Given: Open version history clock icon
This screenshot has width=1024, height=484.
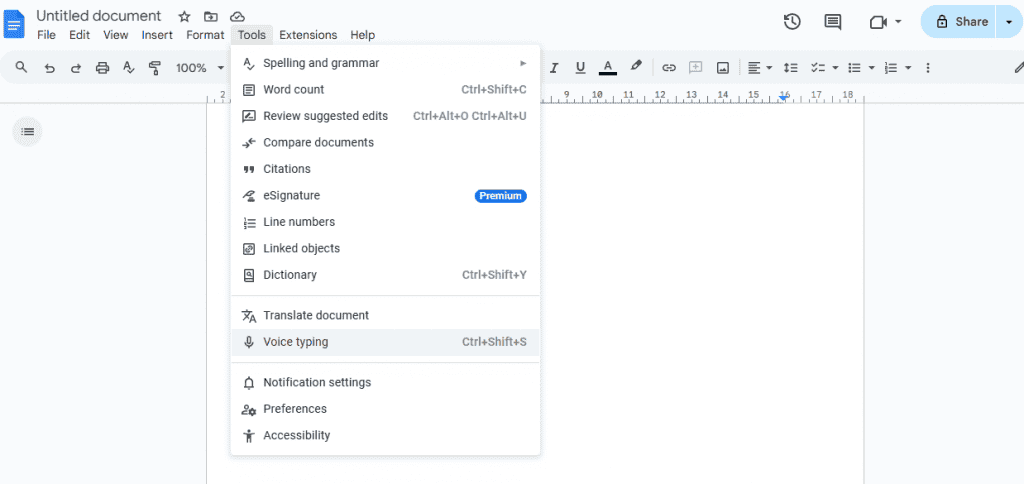Looking at the screenshot, I should [792, 21].
